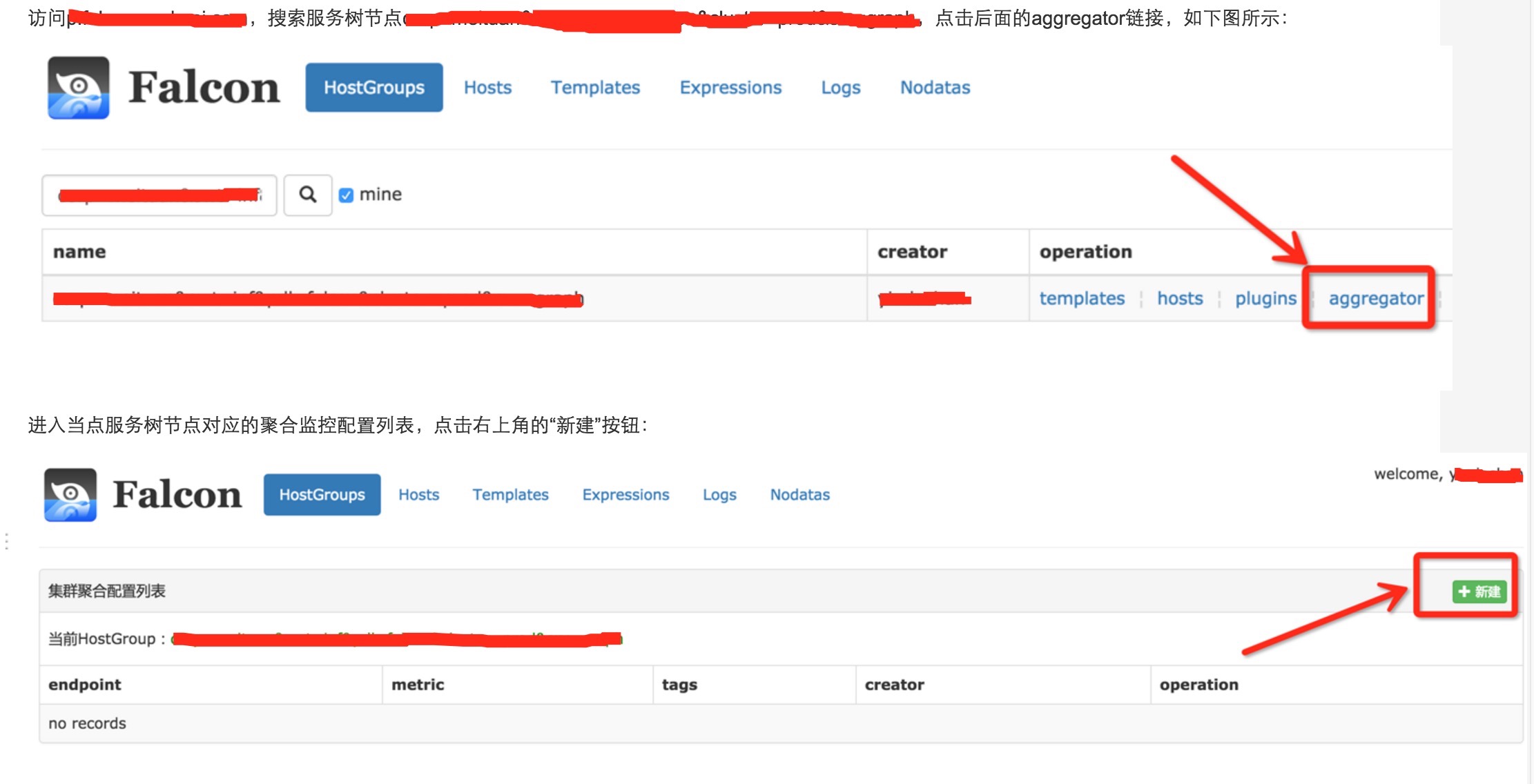
Task: Click the lower Falcon logo icon
Action: pyautogui.click(x=70, y=495)
